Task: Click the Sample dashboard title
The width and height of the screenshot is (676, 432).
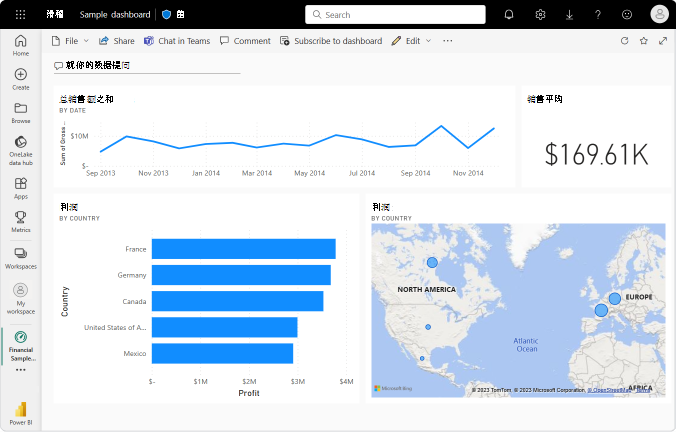Action: click(115, 15)
